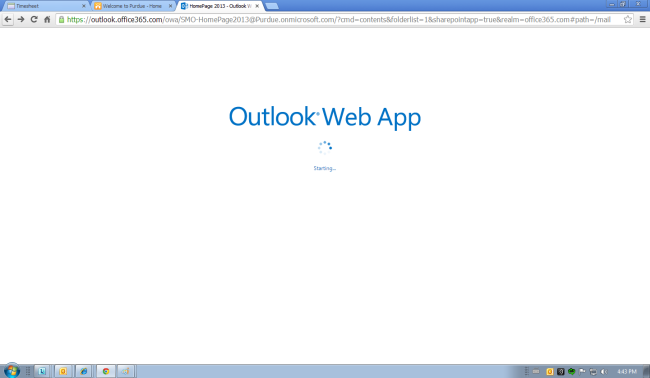Open the volume speaker tray icon

point(604,371)
